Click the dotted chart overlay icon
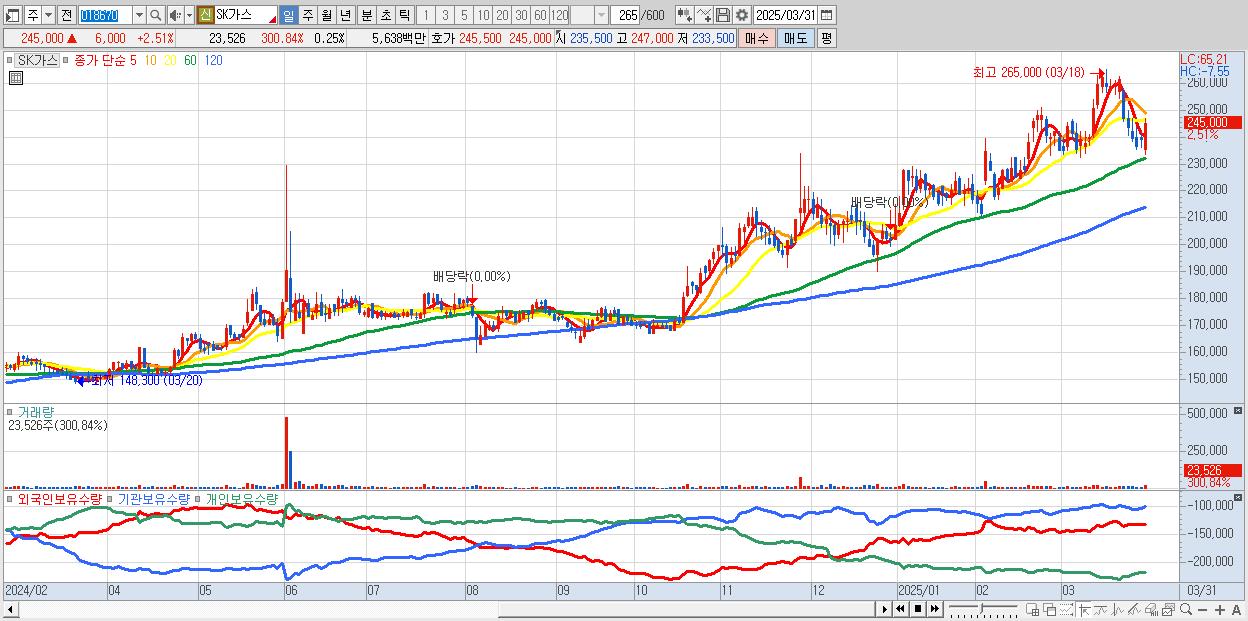The image size is (1248, 621). pyautogui.click(x=1066, y=610)
